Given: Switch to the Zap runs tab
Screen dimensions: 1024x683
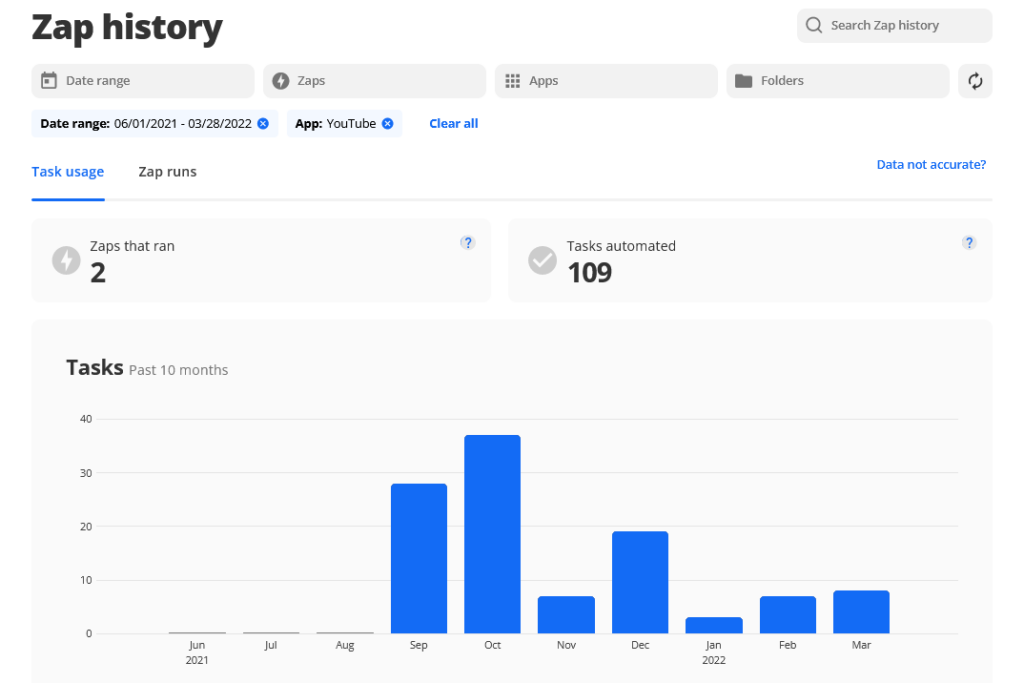Looking at the screenshot, I should (167, 172).
